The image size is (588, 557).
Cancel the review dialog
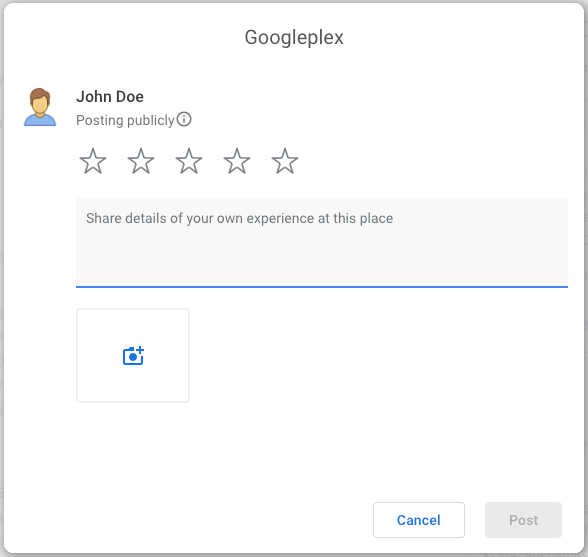coord(419,520)
